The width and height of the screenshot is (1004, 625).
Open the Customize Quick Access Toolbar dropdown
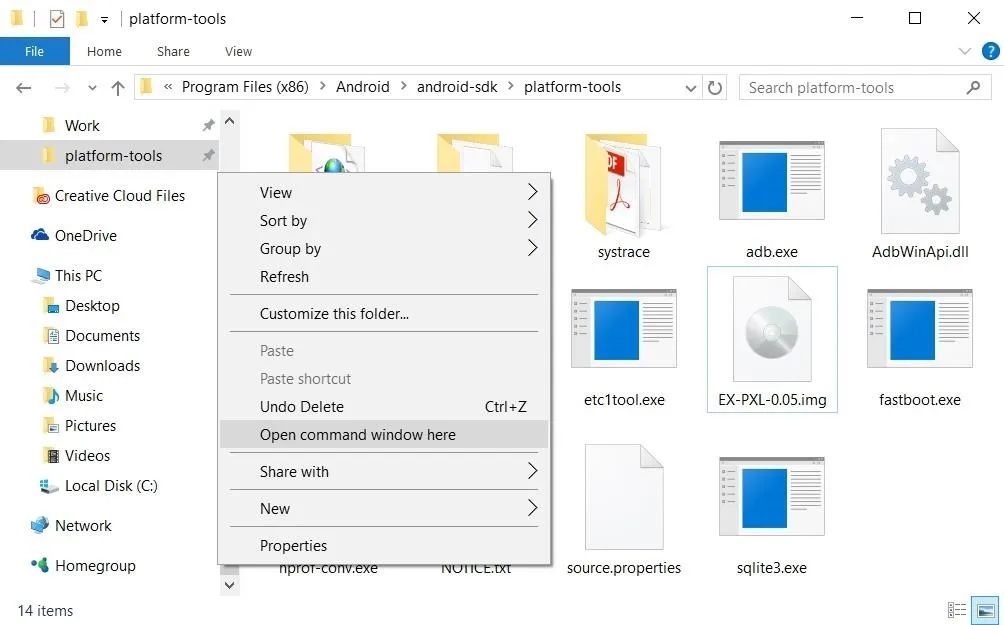click(x=104, y=20)
